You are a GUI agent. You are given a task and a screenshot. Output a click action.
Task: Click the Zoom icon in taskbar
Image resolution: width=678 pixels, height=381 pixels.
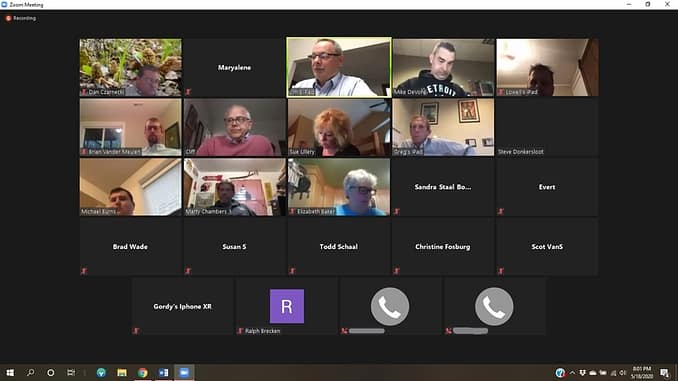pos(184,372)
